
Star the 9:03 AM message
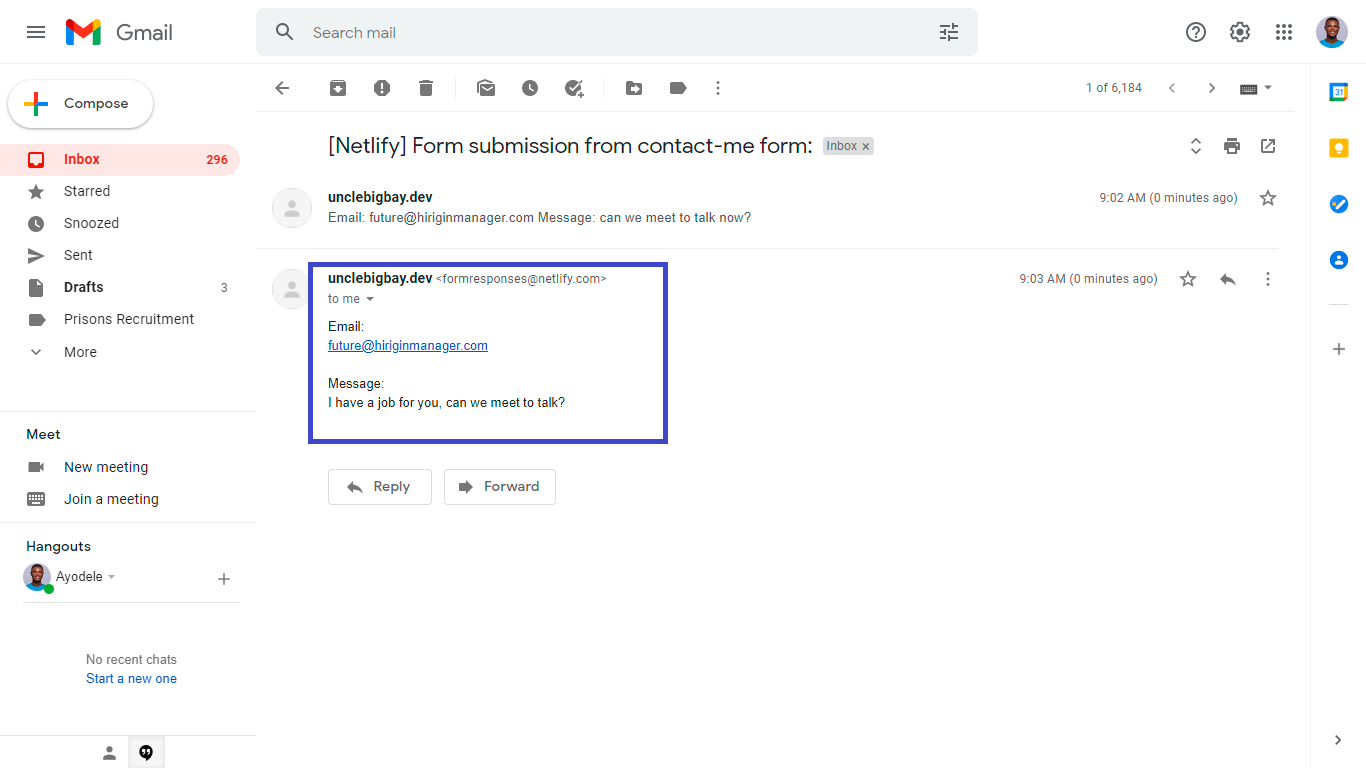pos(1188,279)
